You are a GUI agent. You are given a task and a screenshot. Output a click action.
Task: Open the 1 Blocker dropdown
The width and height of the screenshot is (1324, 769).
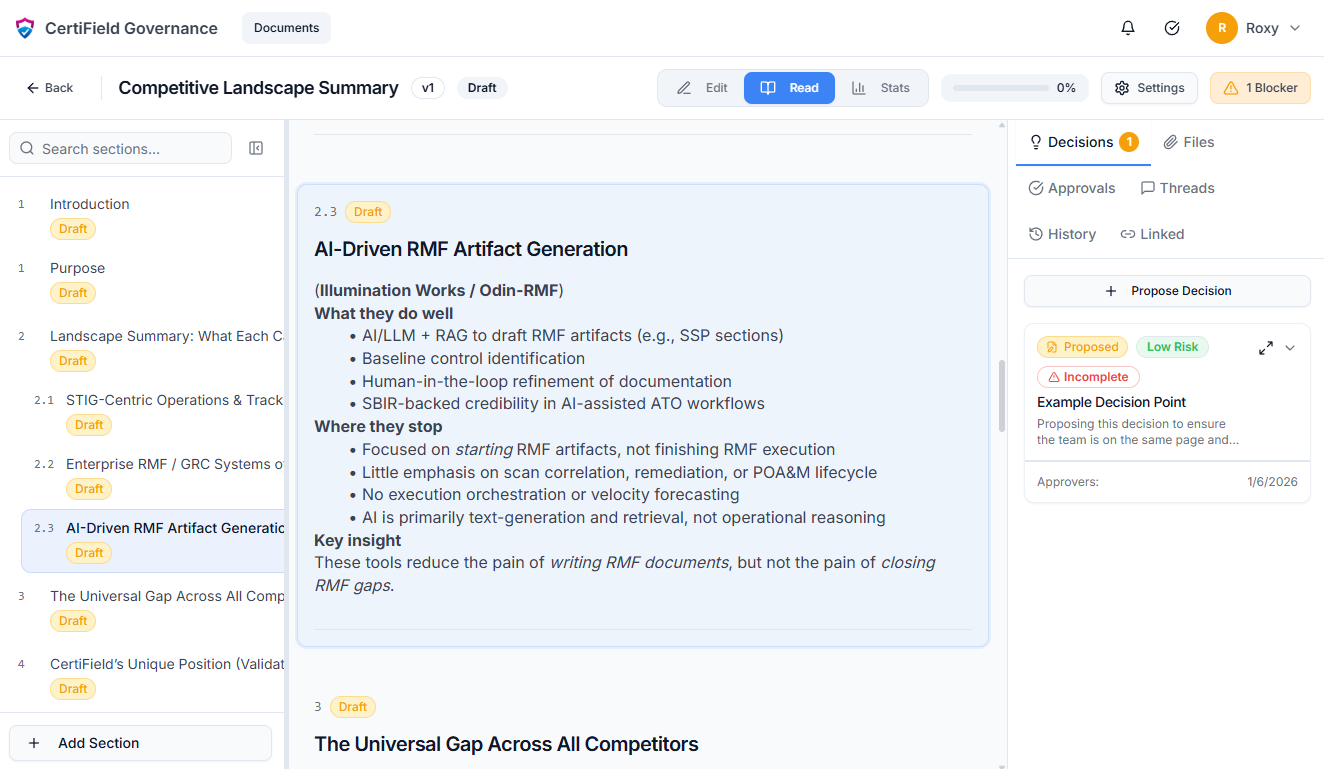(1260, 88)
